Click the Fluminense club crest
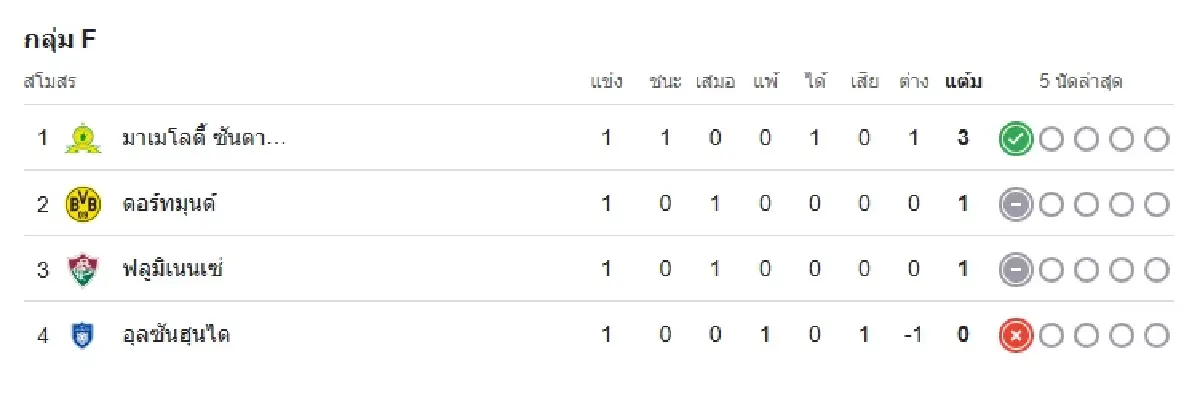 click(x=83, y=270)
